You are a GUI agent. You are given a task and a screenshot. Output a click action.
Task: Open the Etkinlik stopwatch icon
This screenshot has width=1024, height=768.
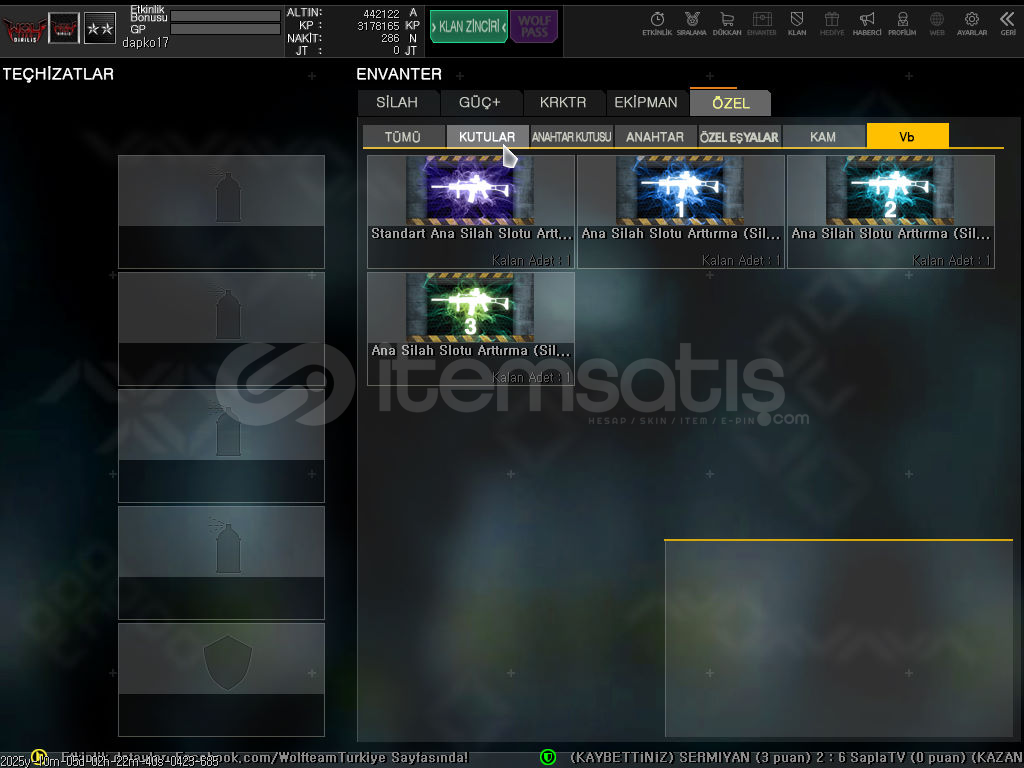pyautogui.click(x=657, y=23)
